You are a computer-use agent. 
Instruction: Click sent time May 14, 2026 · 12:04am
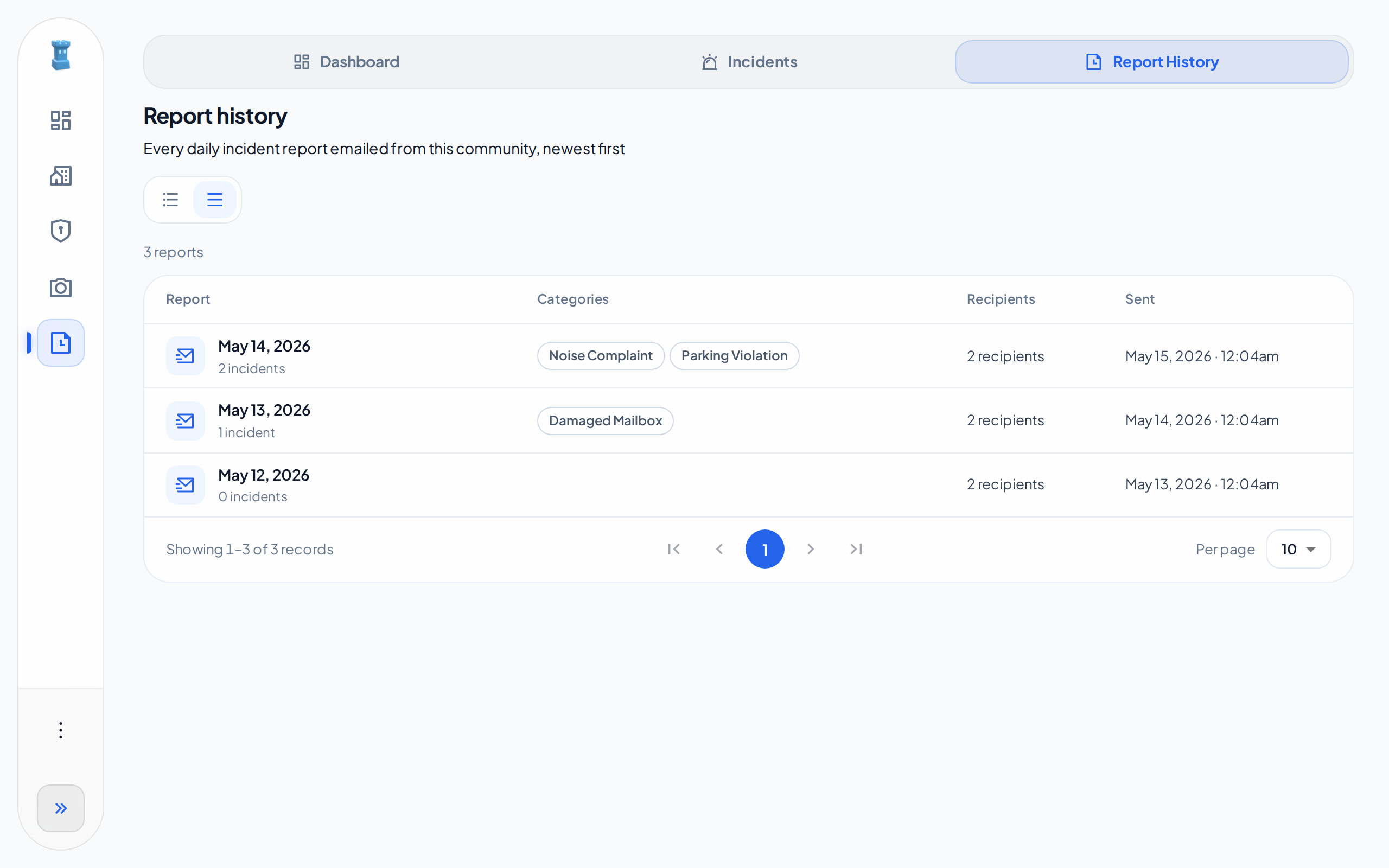point(1202,420)
